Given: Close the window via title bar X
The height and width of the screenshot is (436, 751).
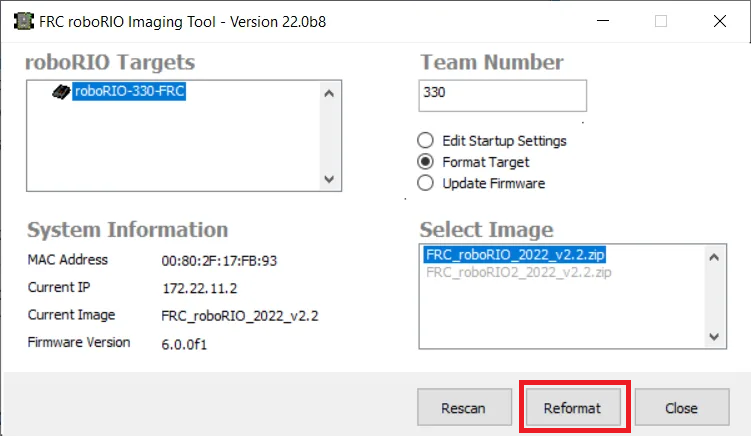Looking at the screenshot, I should (x=720, y=21).
